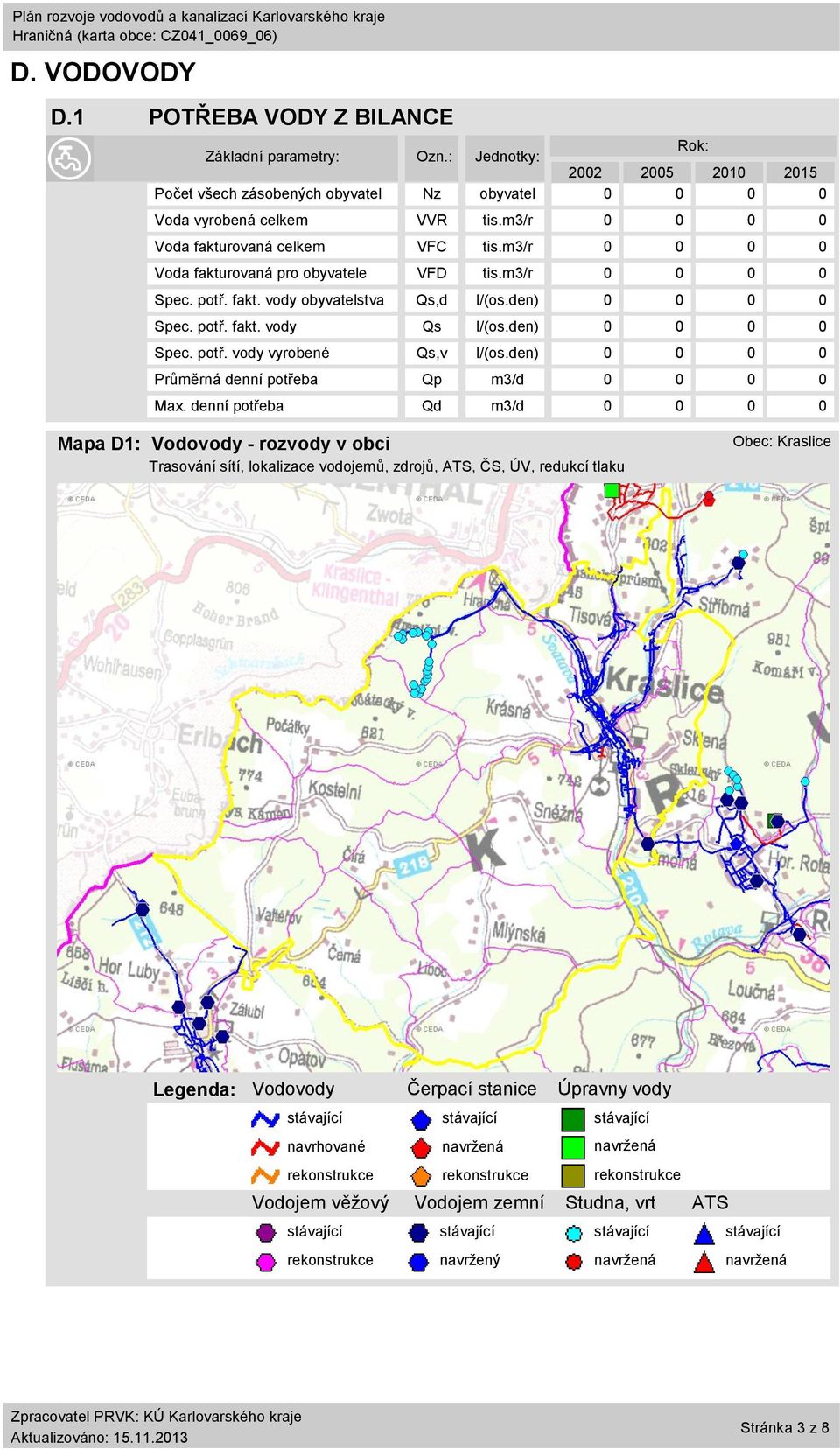
Task: Click the red pumping station marker atop map
Action: pos(709,498)
